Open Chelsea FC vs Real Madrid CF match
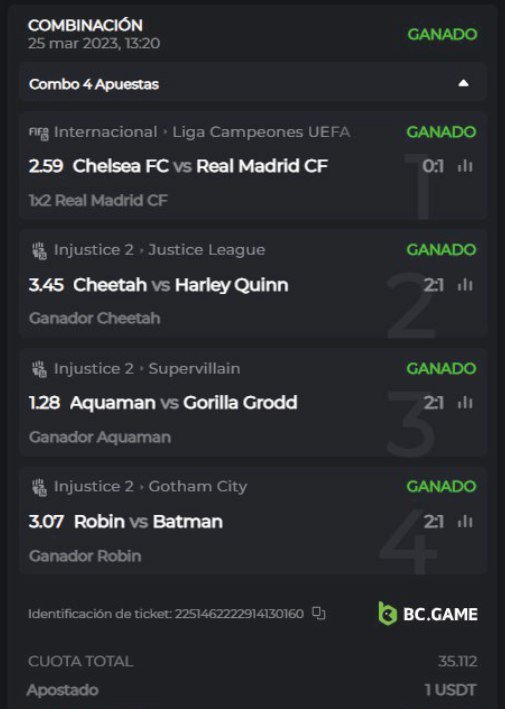The height and width of the screenshot is (709, 505). 200,166
